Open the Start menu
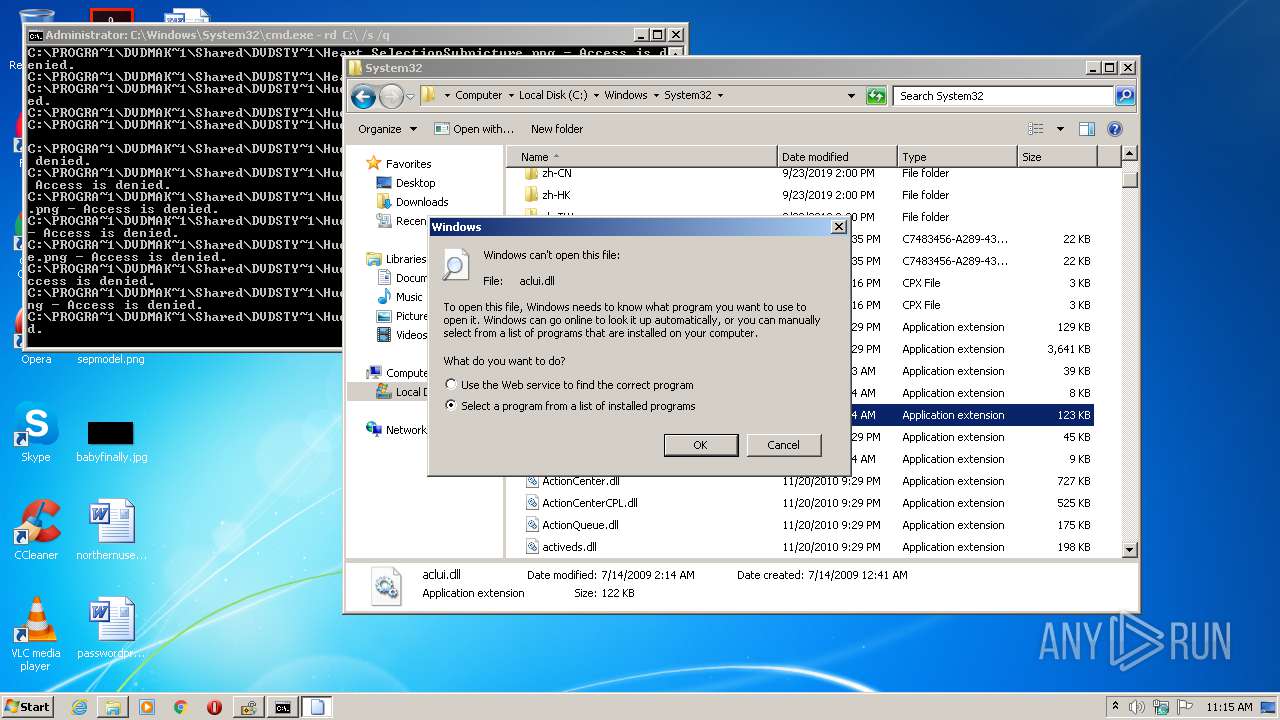 [27, 706]
